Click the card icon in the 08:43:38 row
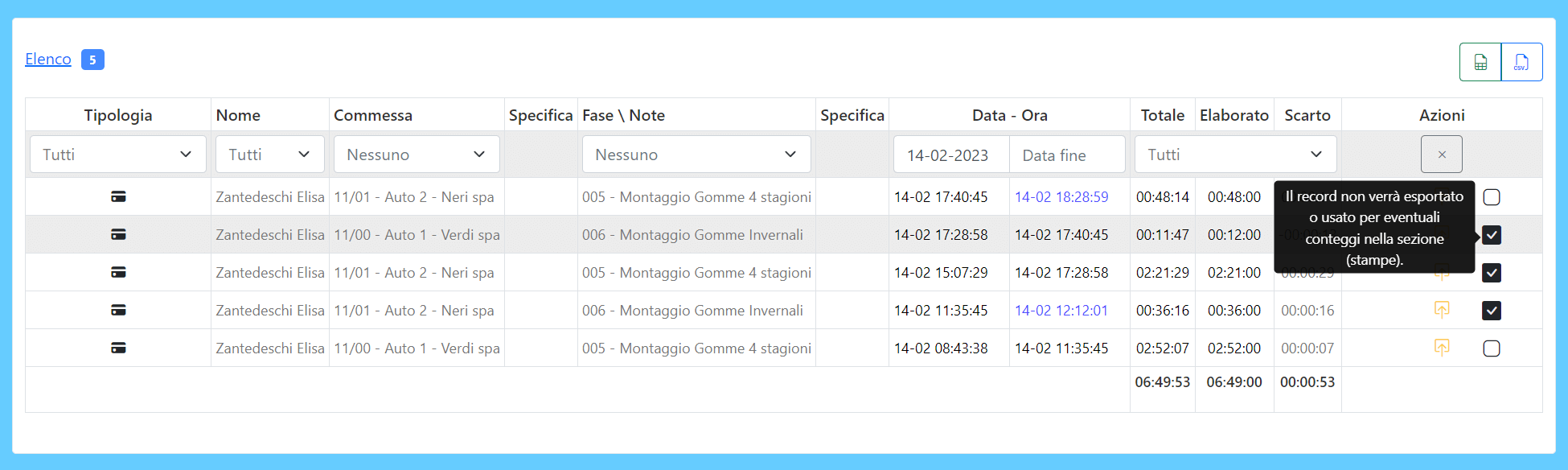The height and width of the screenshot is (470, 1568). 118,348
